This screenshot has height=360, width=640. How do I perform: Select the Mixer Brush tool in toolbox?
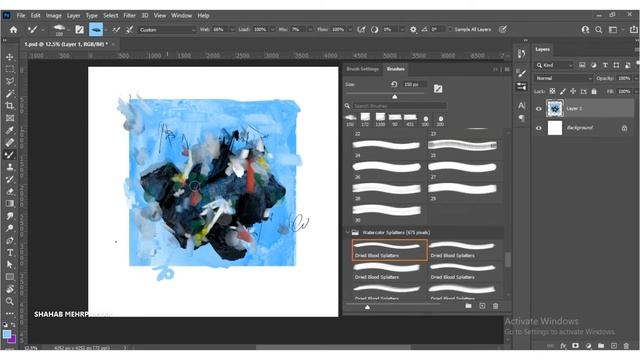(9, 155)
